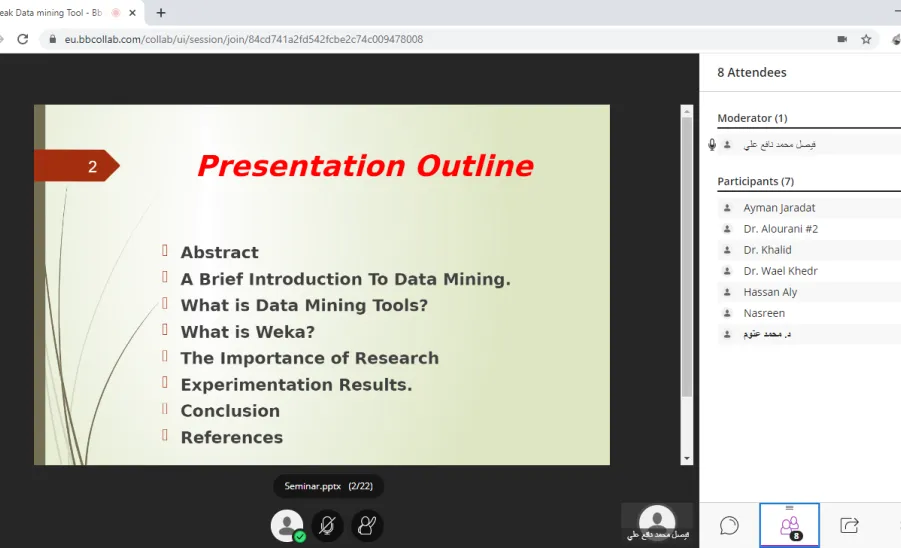The image size is (901, 548).
Task: Click the Participants (7) section header
Action: click(756, 181)
